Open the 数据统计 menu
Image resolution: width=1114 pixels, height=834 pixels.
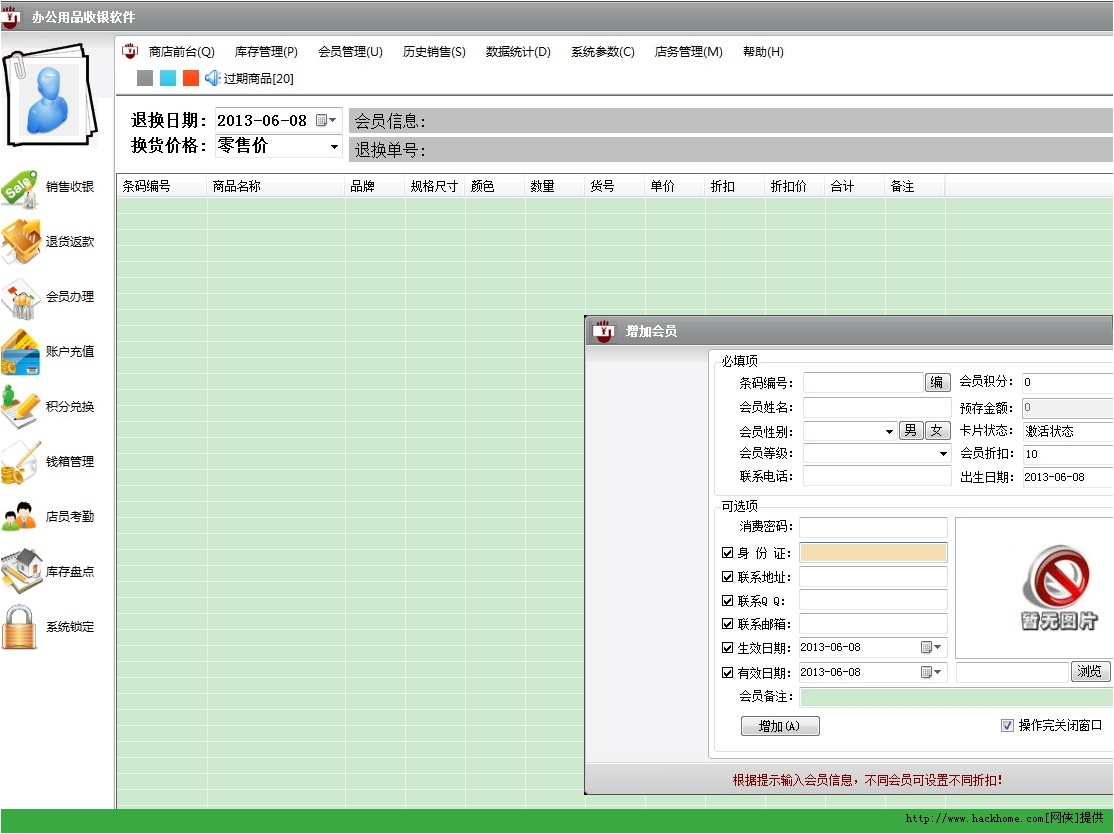(516, 52)
